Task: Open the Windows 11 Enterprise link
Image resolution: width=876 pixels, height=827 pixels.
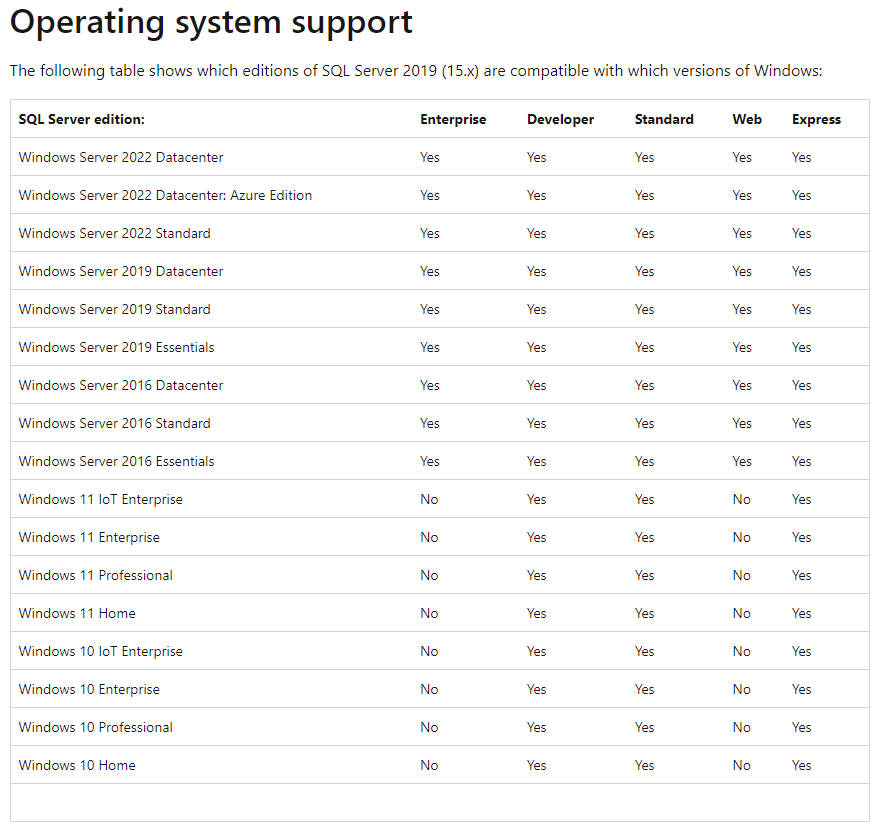Action: tap(89, 537)
